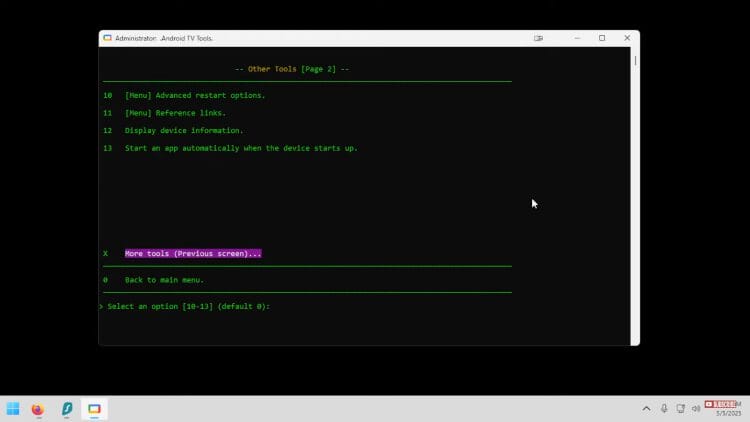Select Android TV Tools taskbar icon
Viewport: 750px width, 422px height.
pos(94,409)
